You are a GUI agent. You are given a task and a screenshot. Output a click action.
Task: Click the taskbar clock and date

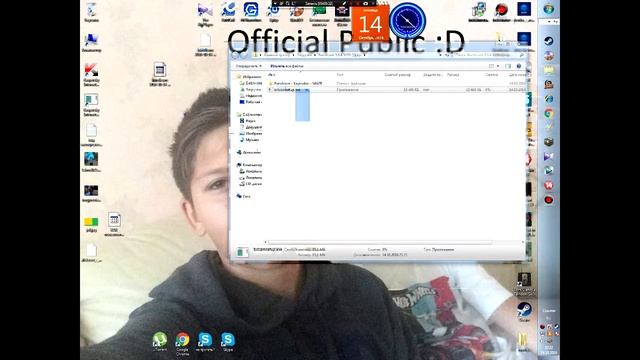pos(549,350)
